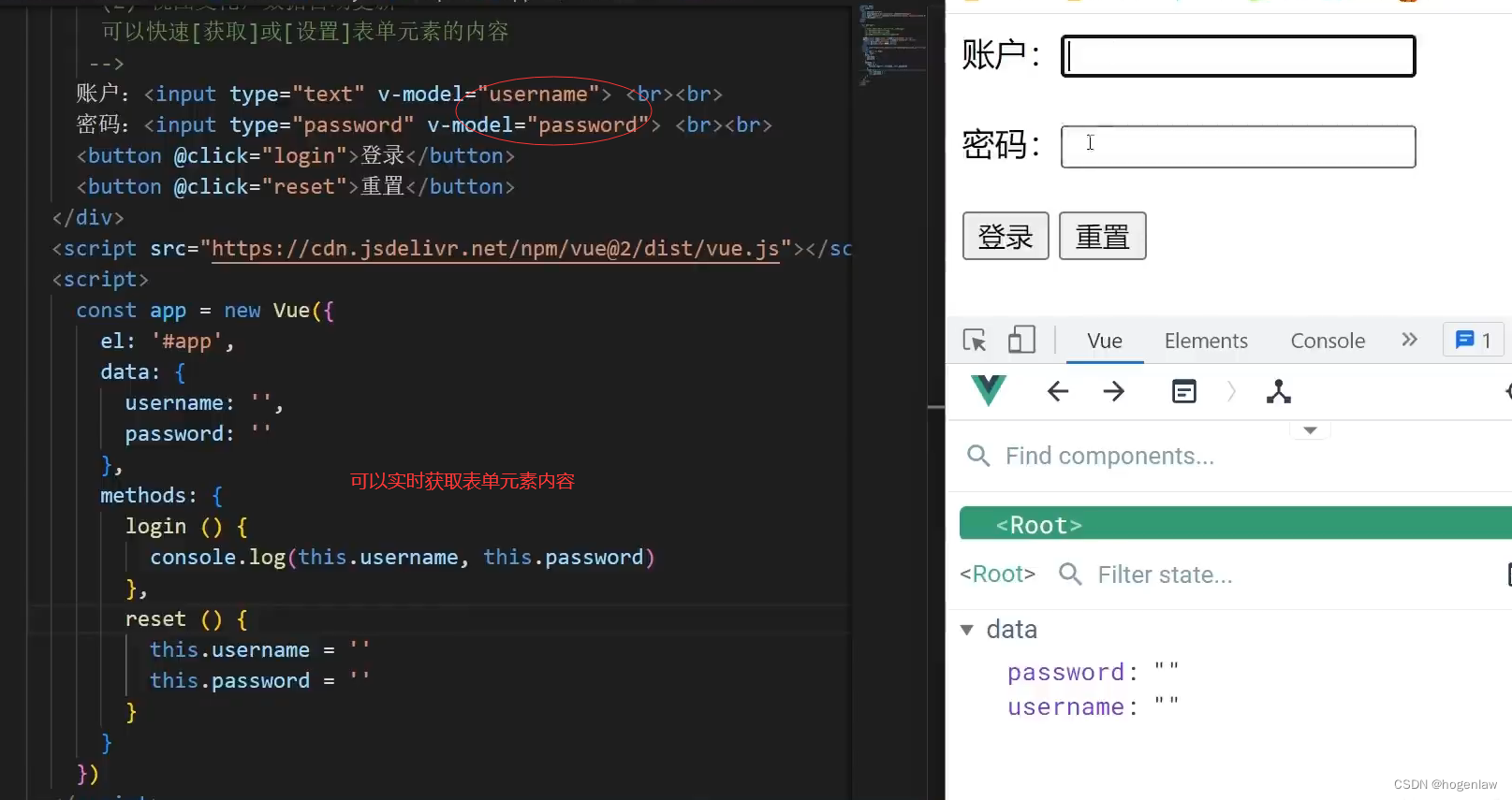1512x800 pixels.
Task: Click the 'login () {' code line
Action: click(186, 527)
